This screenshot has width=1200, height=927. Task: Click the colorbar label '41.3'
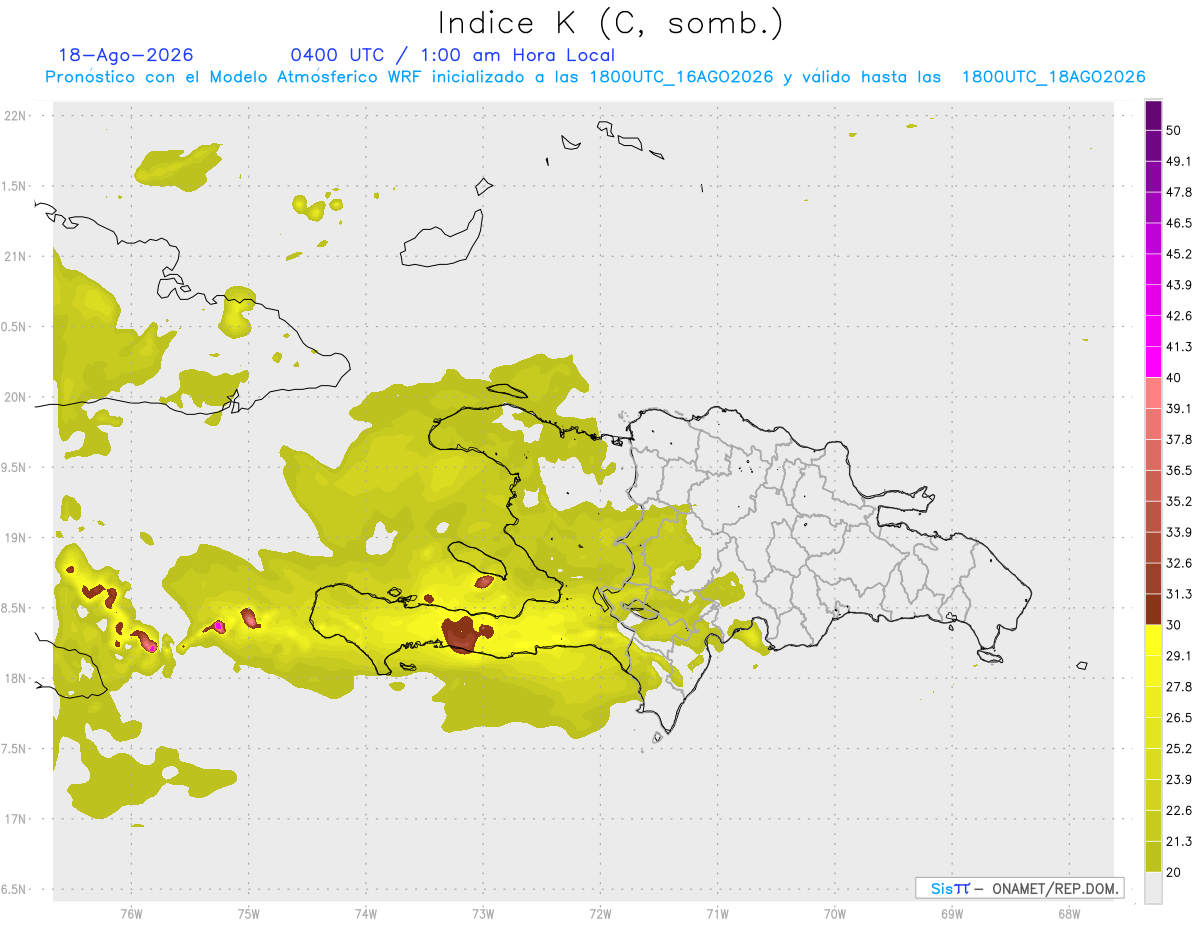(1179, 347)
